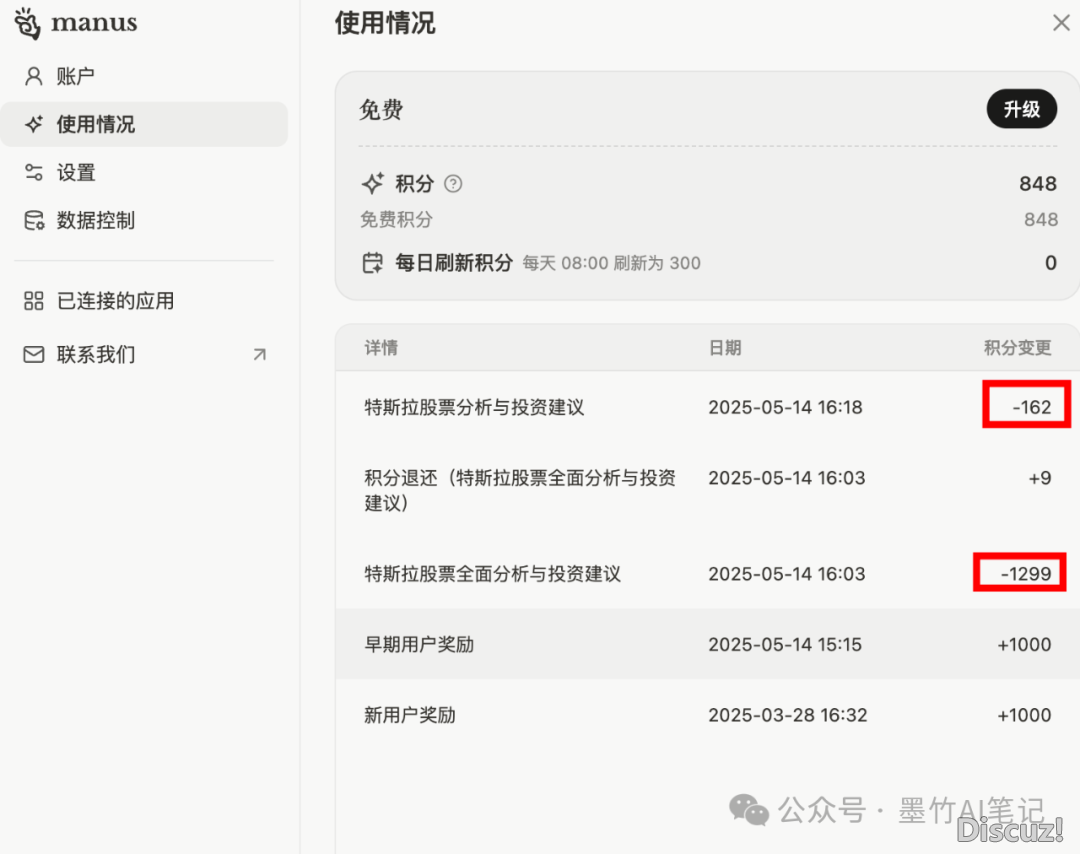This screenshot has width=1080, height=854.
Task: Click the settings sliders icon
Action: click(x=34, y=172)
